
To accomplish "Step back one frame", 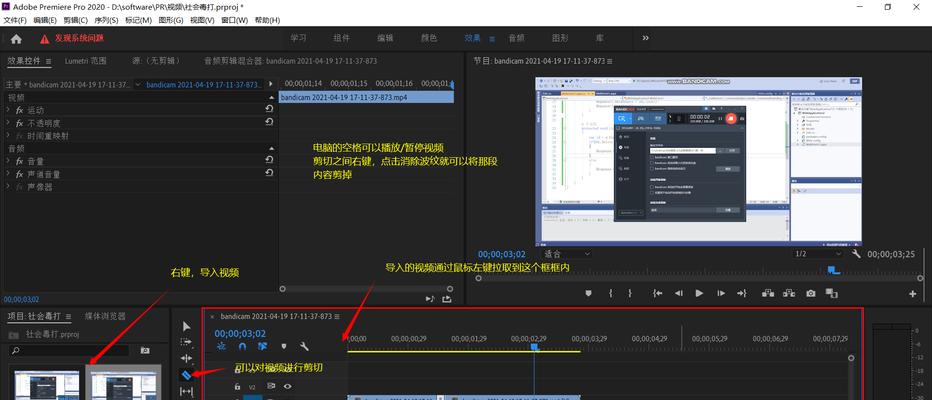I will [x=679, y=293].
